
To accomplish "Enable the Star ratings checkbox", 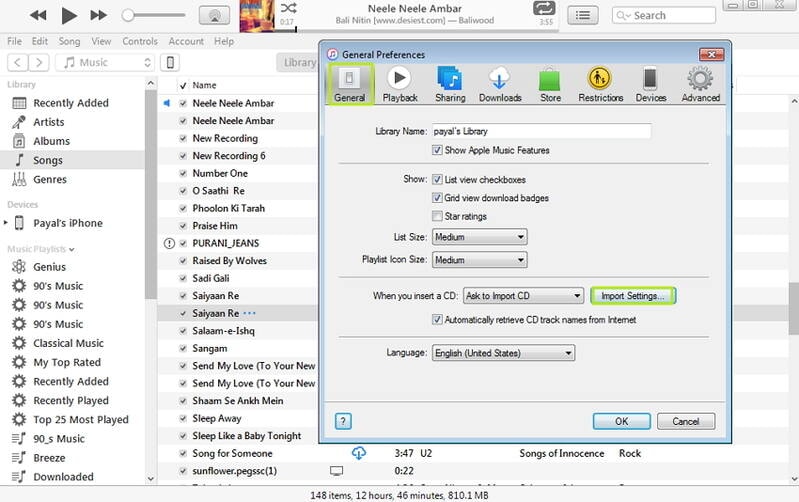I will coord(437,216).
